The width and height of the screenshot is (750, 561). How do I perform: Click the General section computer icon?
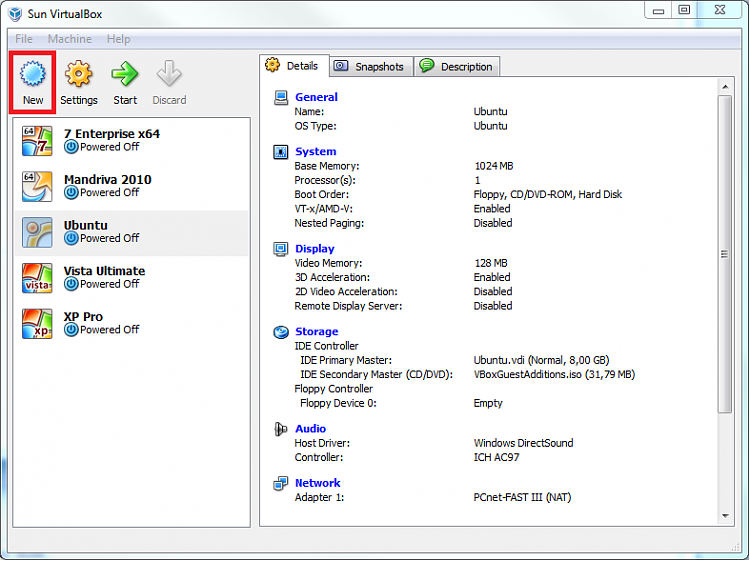[x=281, y=98]
